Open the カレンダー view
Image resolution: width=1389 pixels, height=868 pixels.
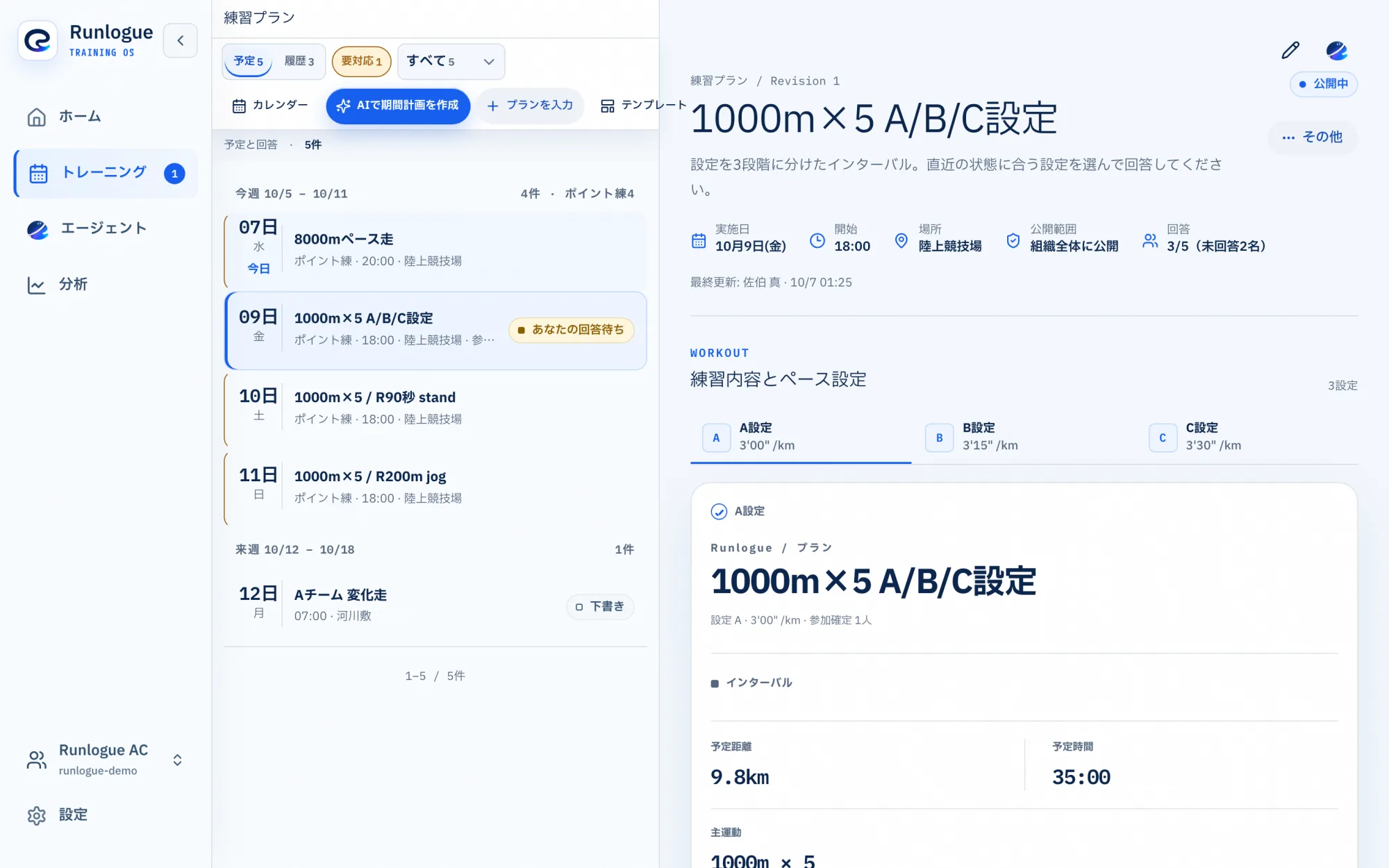pos(269,106)
